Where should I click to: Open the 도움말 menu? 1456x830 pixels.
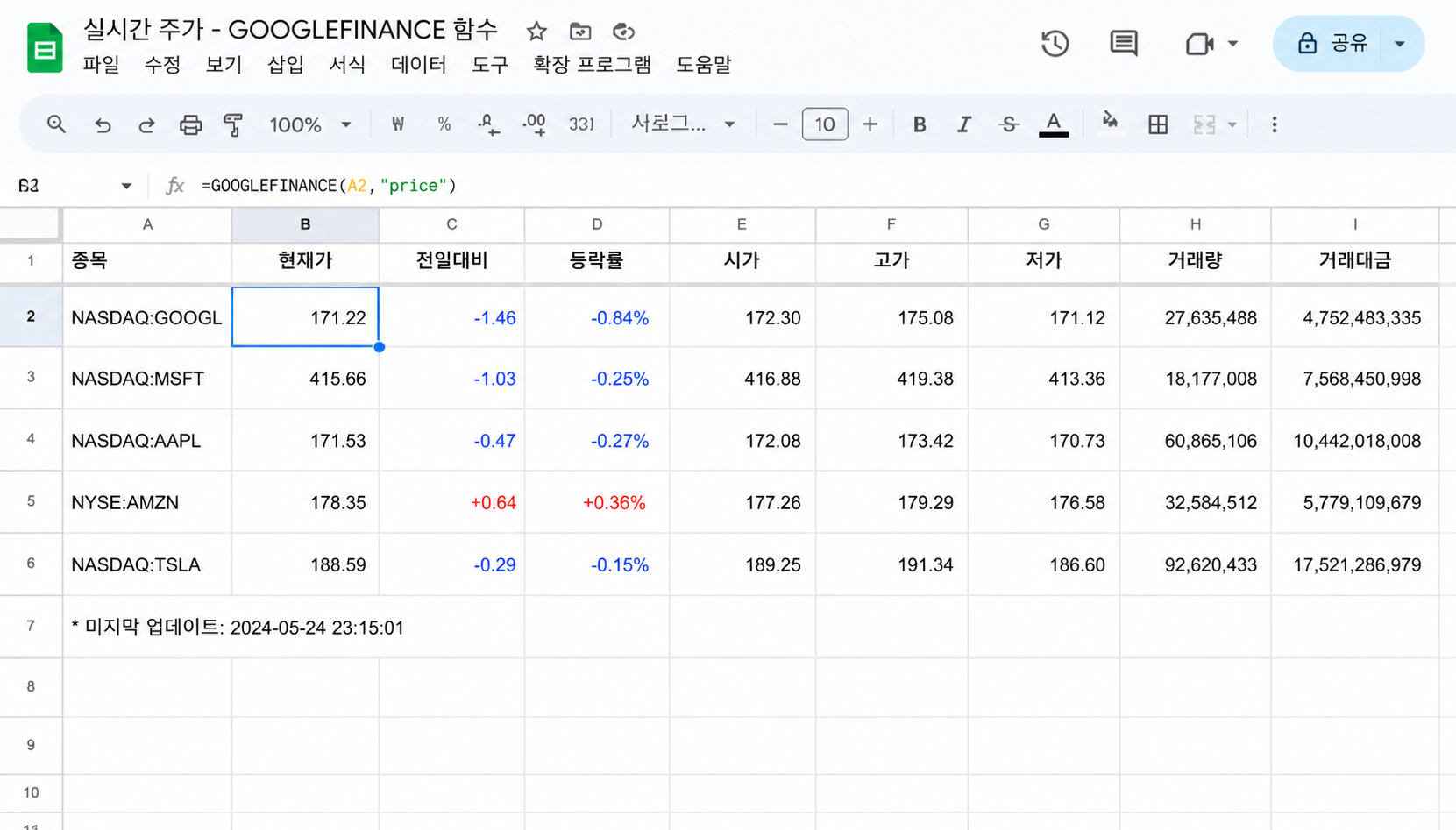pyautogui.click(x=704, y=65)
